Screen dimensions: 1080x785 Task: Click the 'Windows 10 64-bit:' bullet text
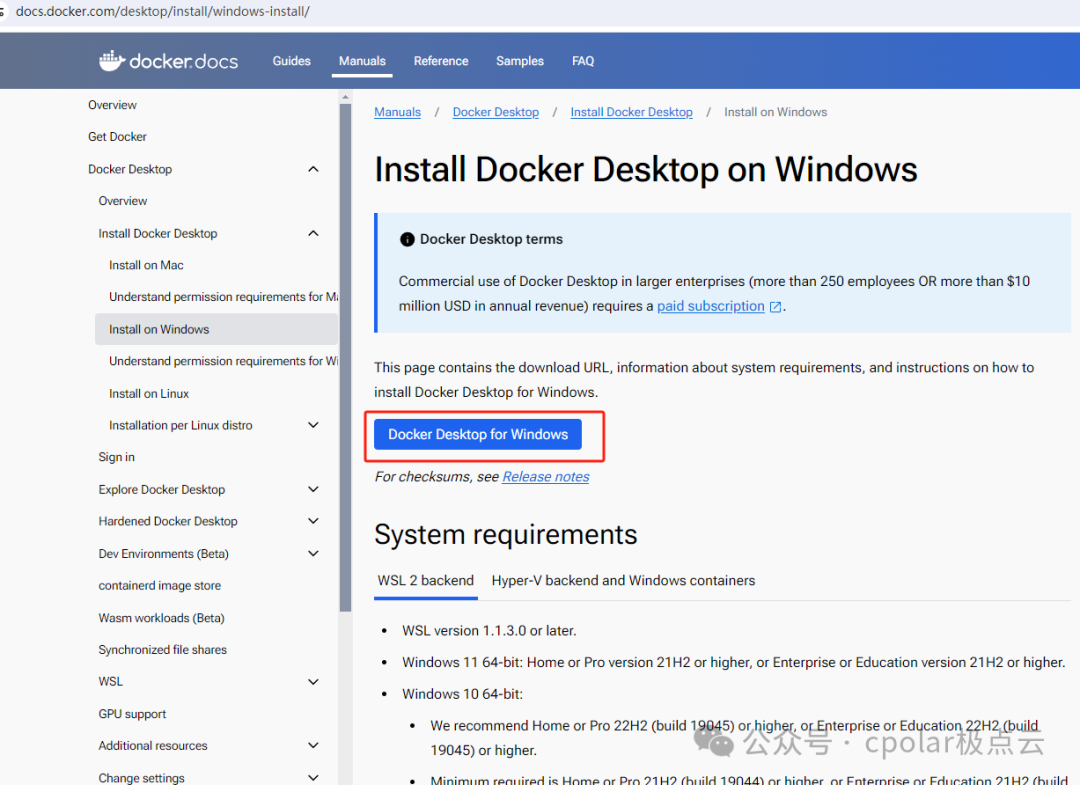pyautogui.click(x=462, y=693)
